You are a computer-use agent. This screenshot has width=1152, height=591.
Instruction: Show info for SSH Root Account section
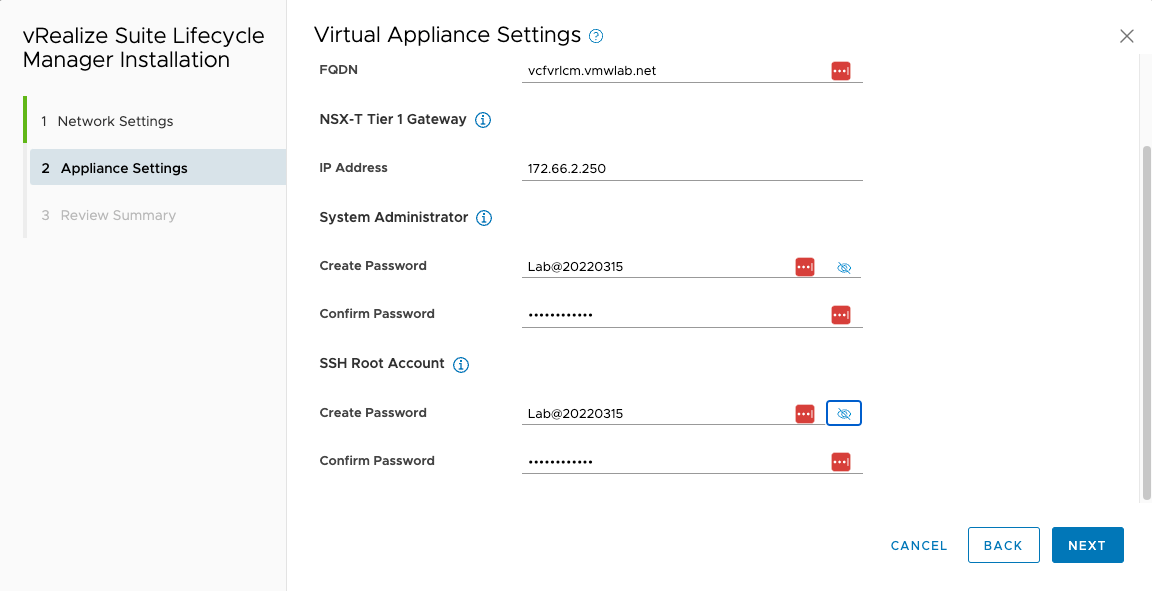tap(461, 365)
